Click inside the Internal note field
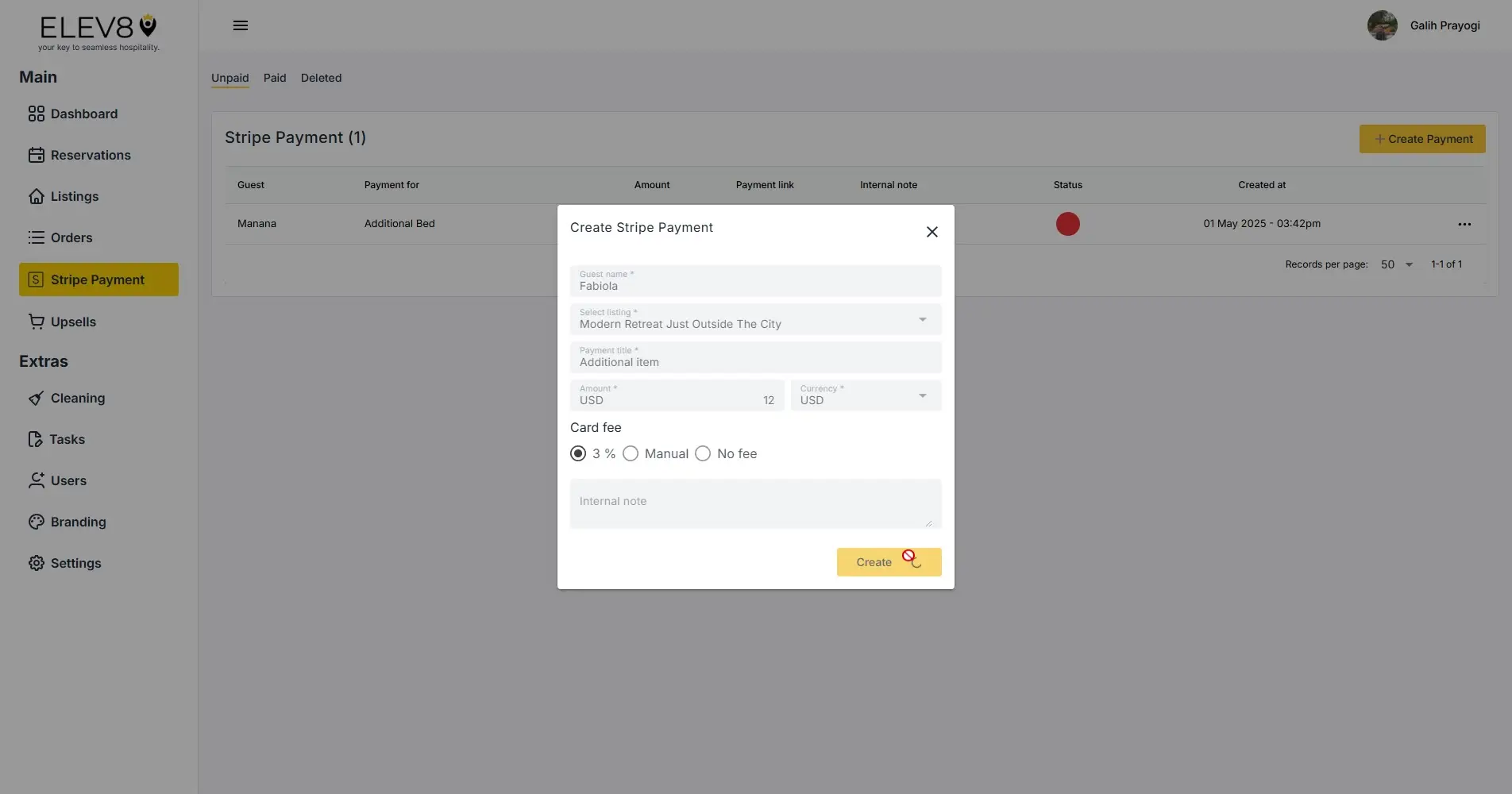The height and width of the screenshot is (794, 1512). click(x=754, y=503)
